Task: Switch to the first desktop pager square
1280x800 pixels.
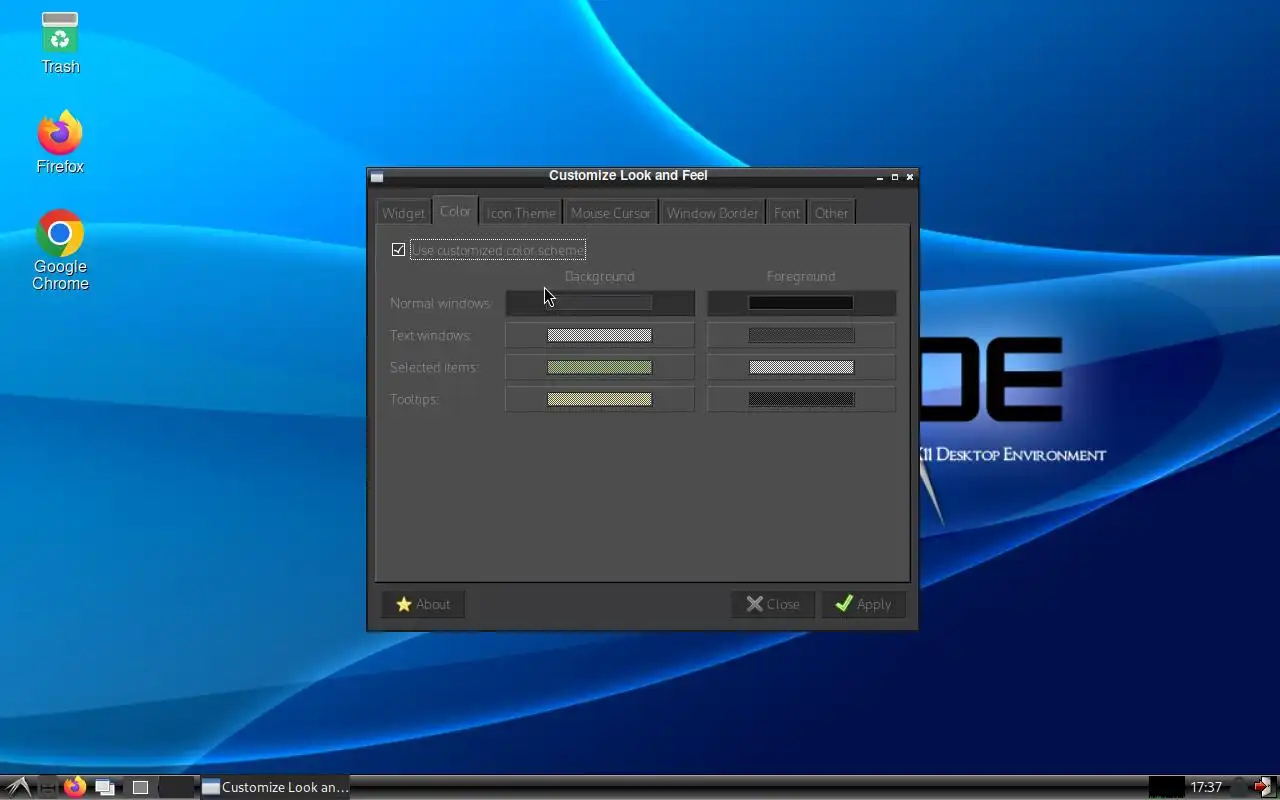Action: pos(140,787)
